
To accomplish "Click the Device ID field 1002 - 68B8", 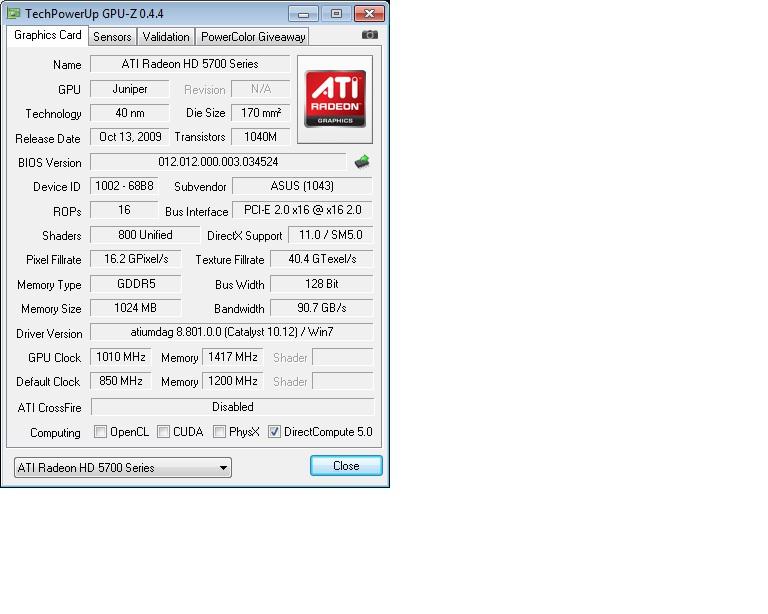I will tap(124, 186).
